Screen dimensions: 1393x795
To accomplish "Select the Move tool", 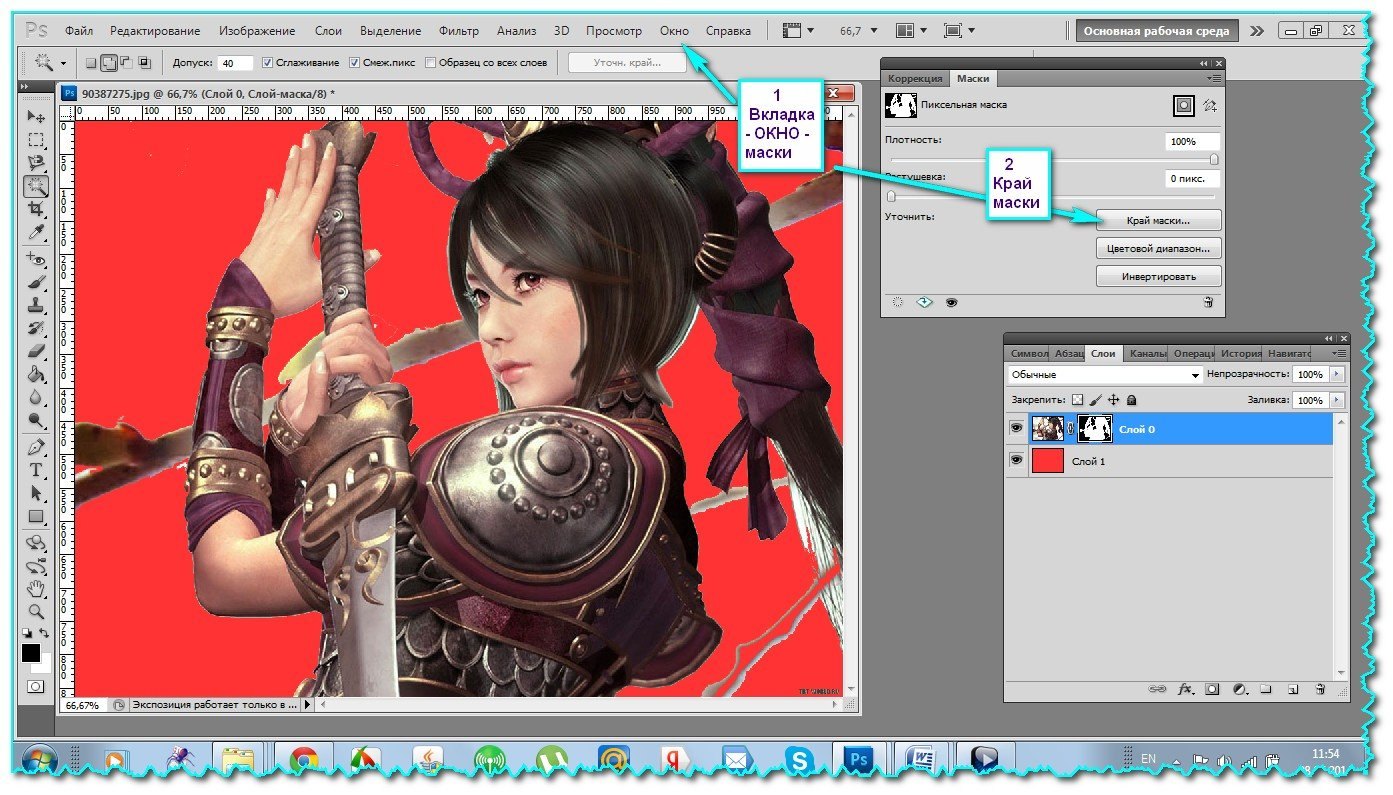I will pyautogui.click(x=36, y=117).
